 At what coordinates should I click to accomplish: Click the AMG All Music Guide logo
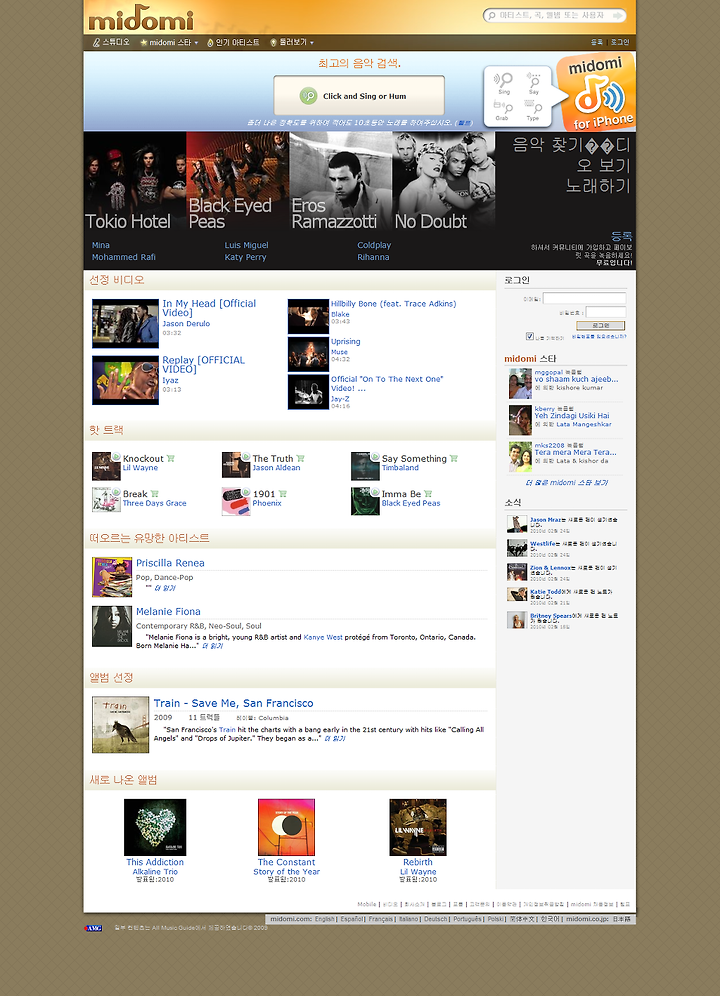[x=93, y=928]
